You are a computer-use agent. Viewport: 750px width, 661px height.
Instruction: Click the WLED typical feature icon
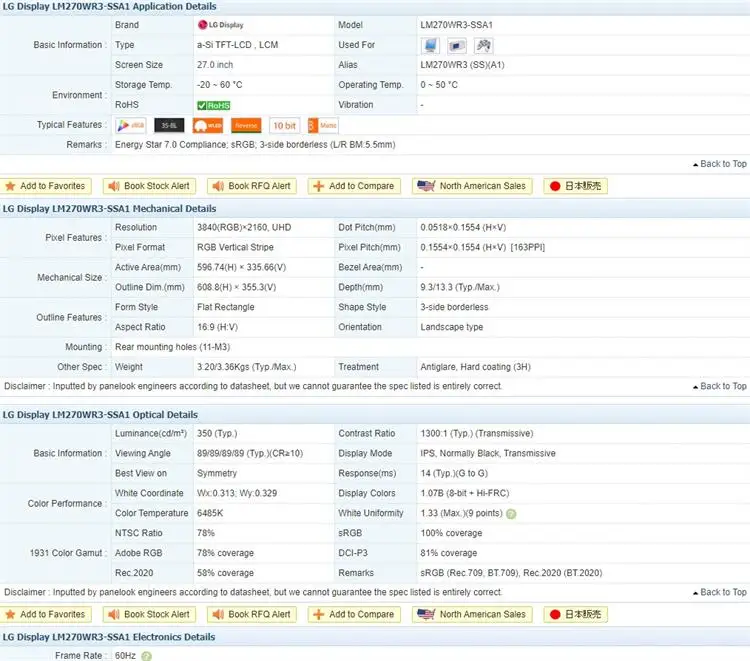(208, 126)
